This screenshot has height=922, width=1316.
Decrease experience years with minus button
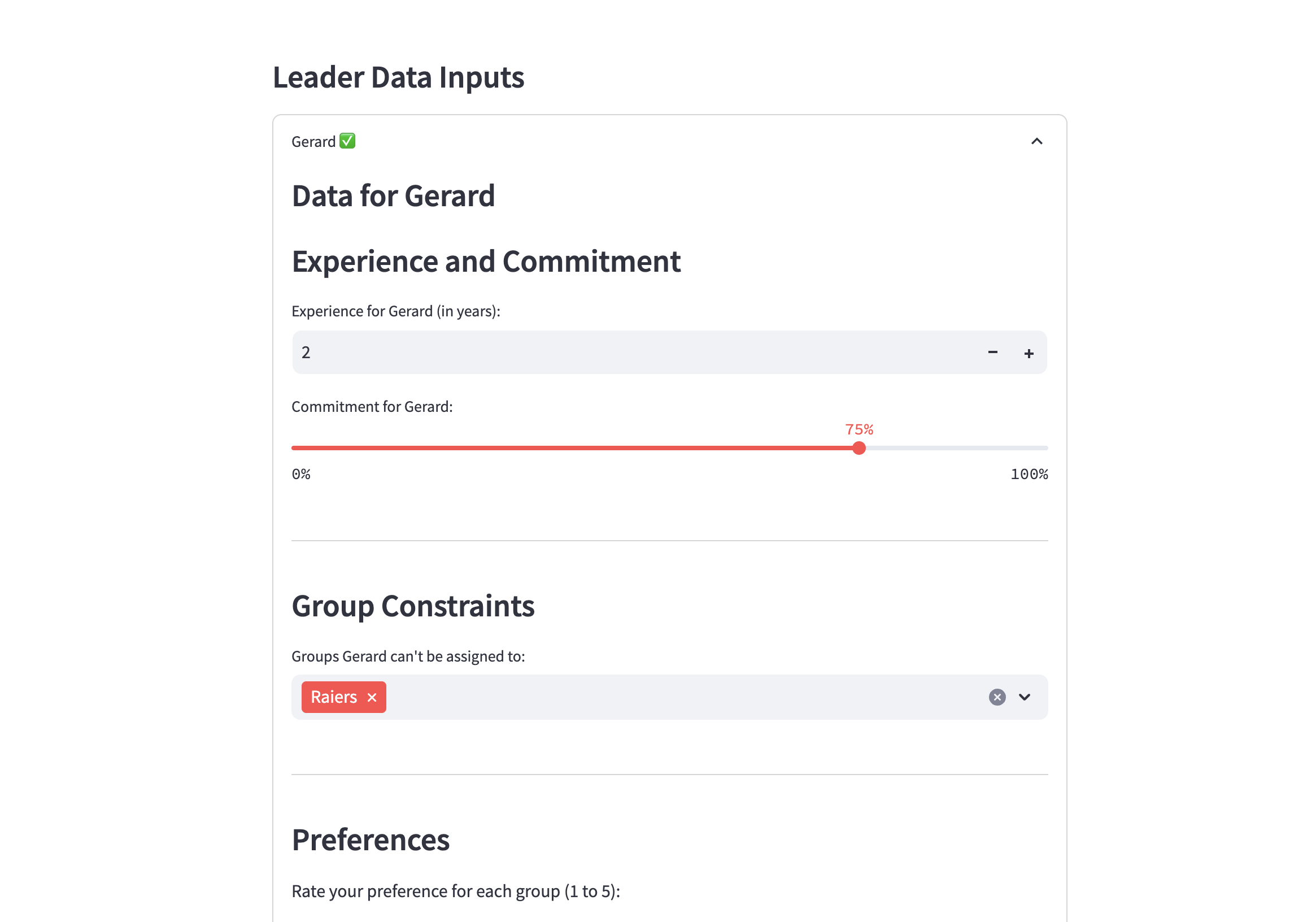993,352
